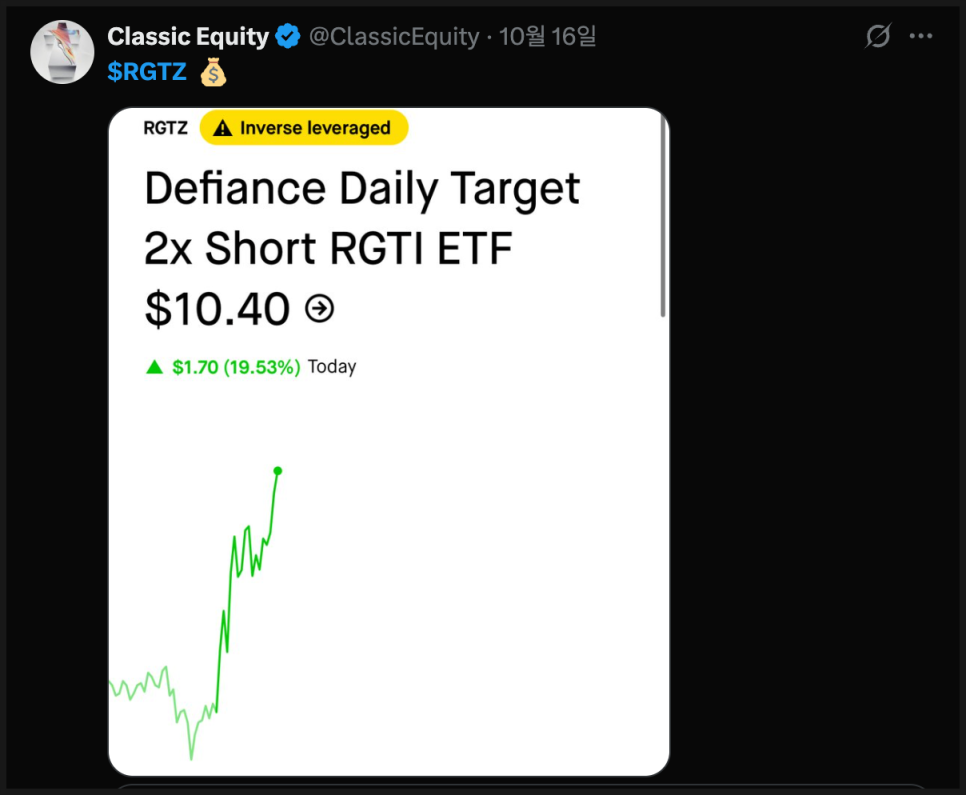Click the money bag emoji
The height and width of the screenshot is (795, 966).
pyautogui.click(x=213, y=72)
